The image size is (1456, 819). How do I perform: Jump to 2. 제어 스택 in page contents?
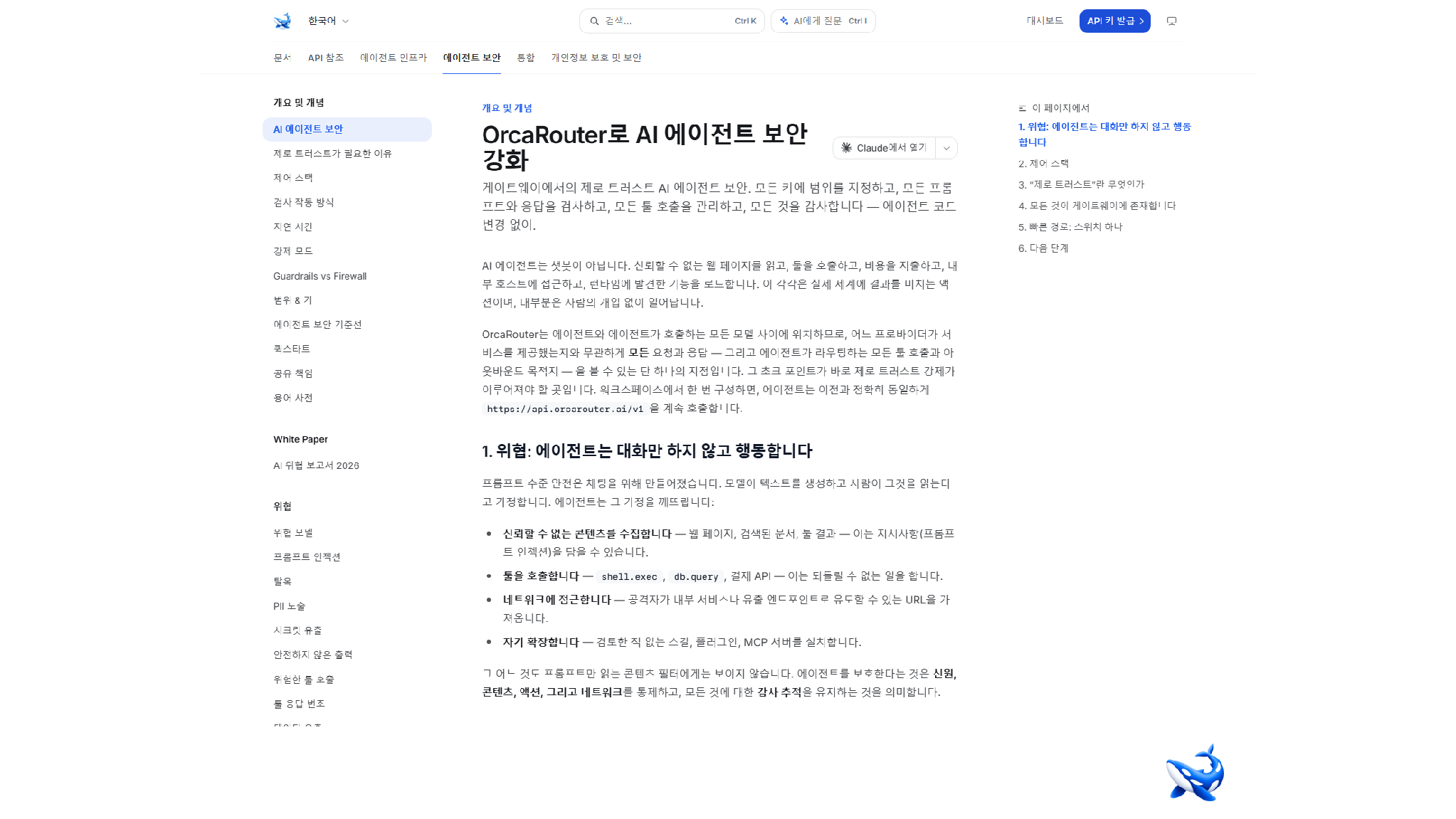[1043, 164]
